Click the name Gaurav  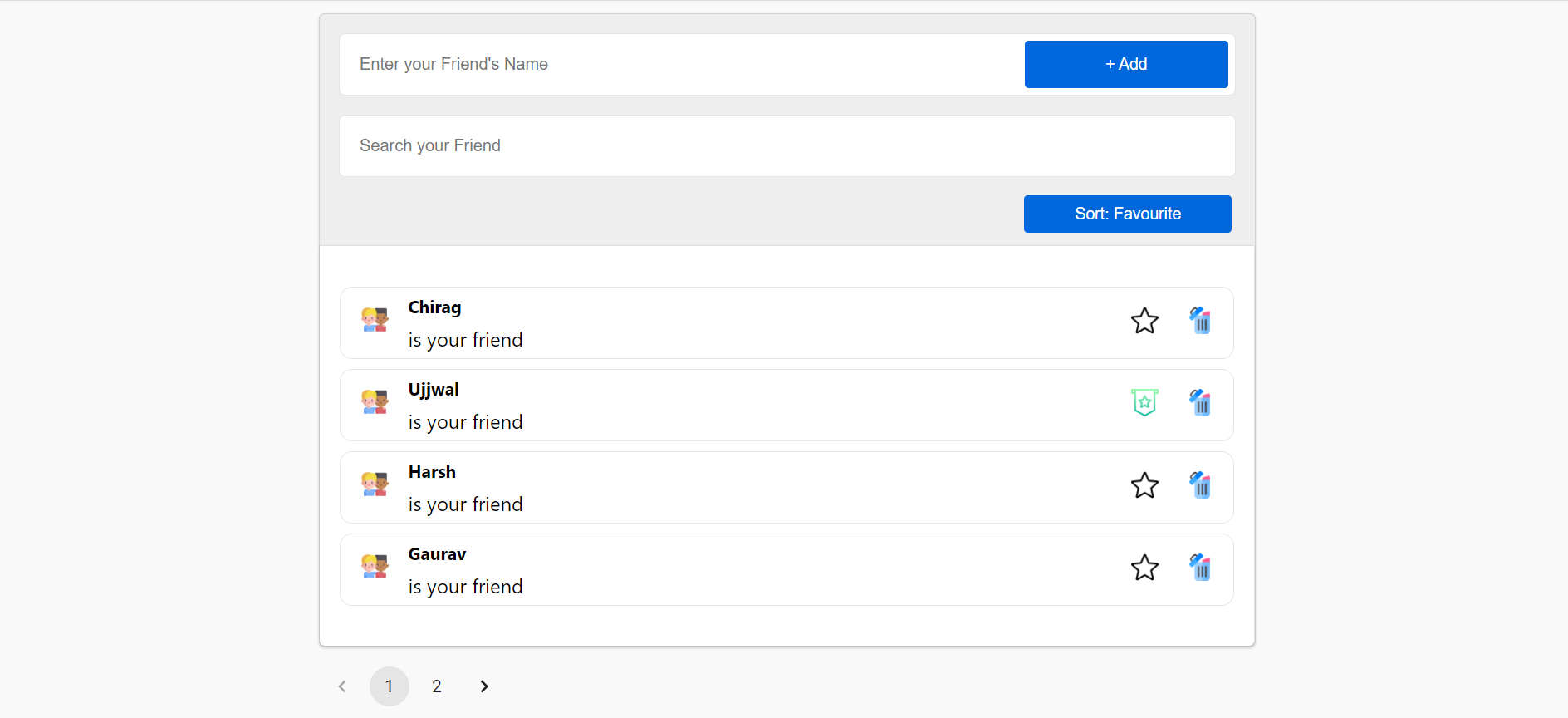click(x=437, y=554)
